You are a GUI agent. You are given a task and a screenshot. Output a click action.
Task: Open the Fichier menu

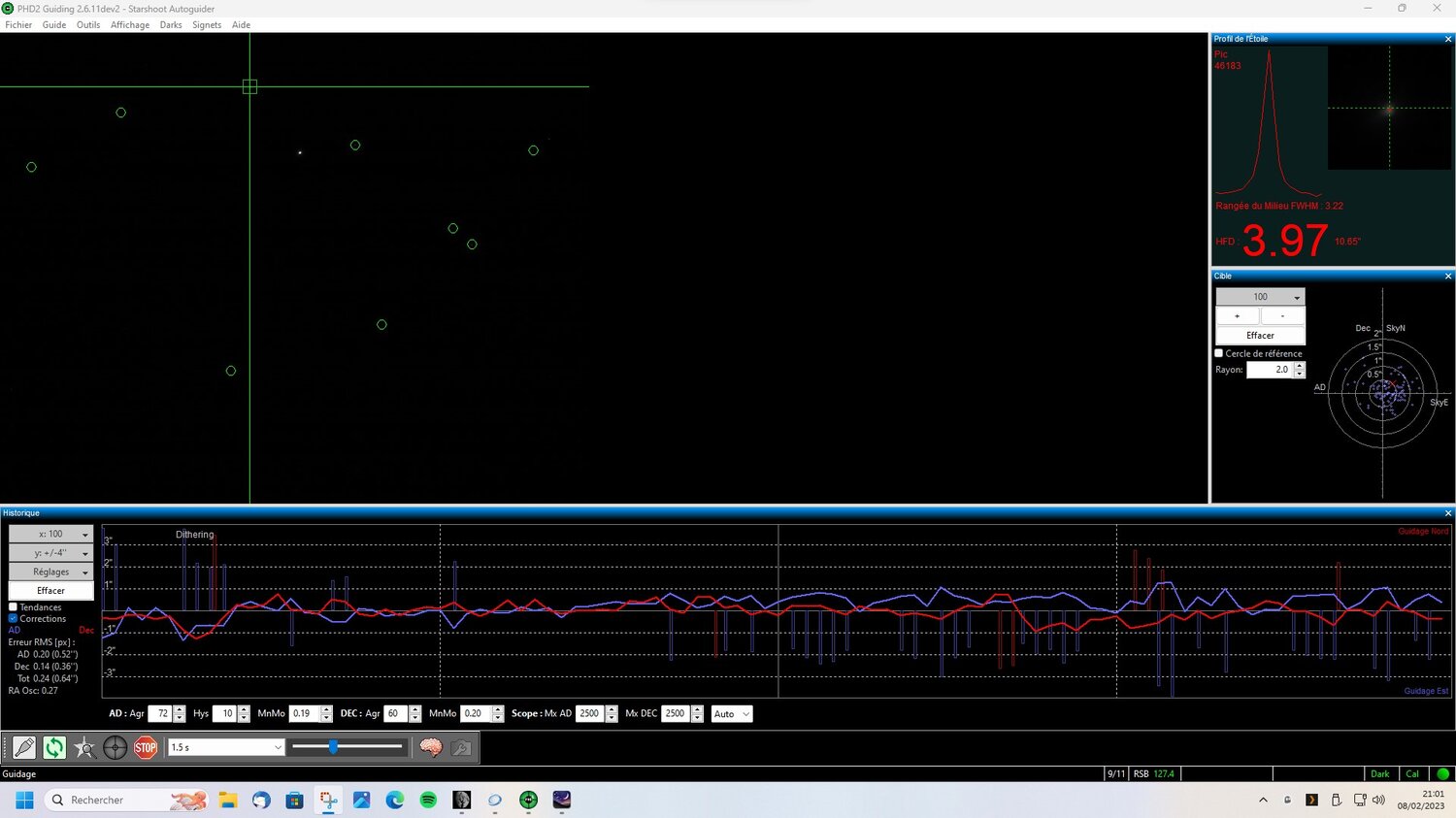click(18, 25)
